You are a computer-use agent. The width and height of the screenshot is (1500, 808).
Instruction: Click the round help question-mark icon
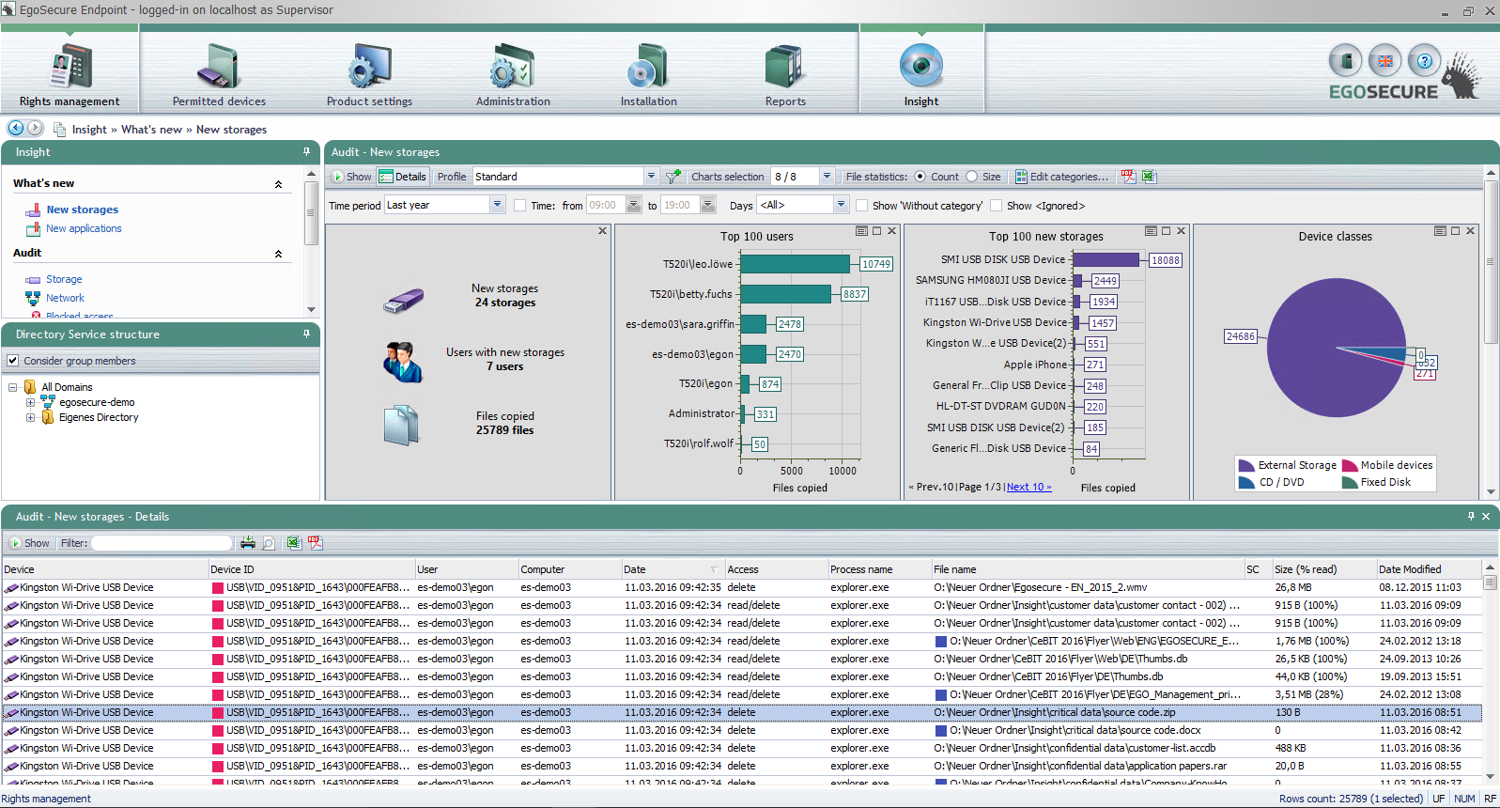pos(1423,62)
